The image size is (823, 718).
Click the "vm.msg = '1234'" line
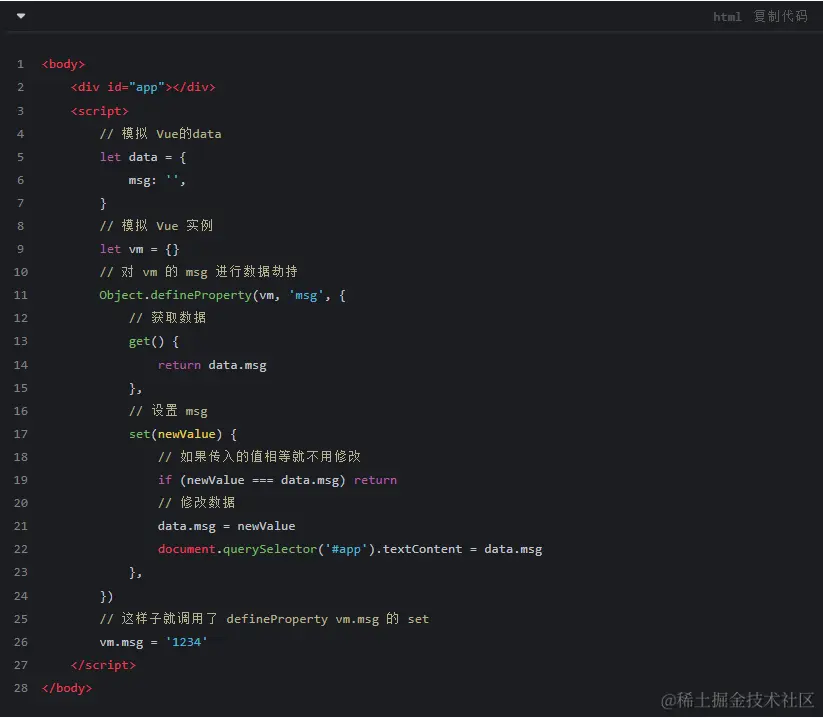[153, 642]
